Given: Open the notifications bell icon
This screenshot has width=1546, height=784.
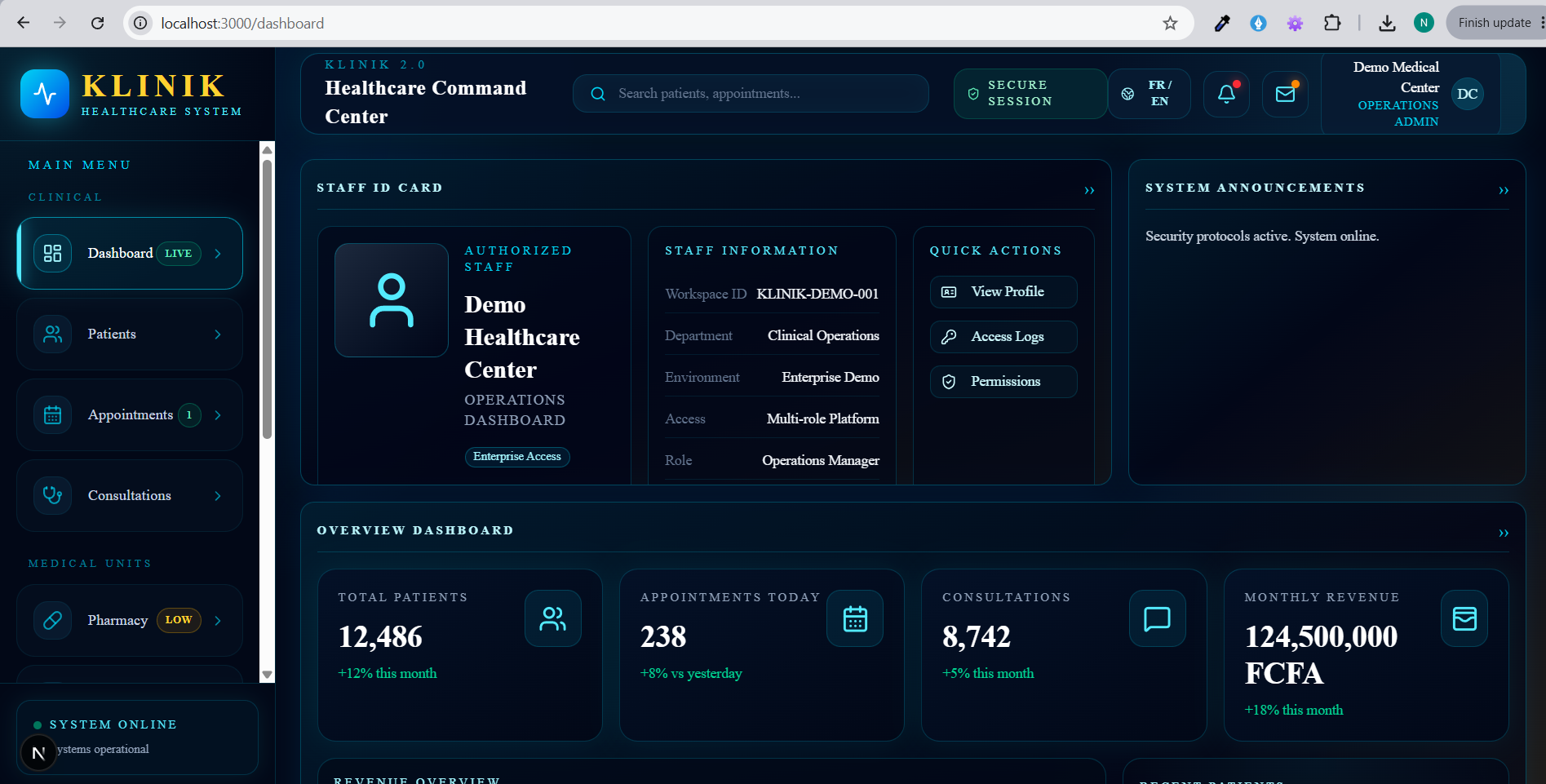Looking at the screenshot, I should click(1226, 94).
